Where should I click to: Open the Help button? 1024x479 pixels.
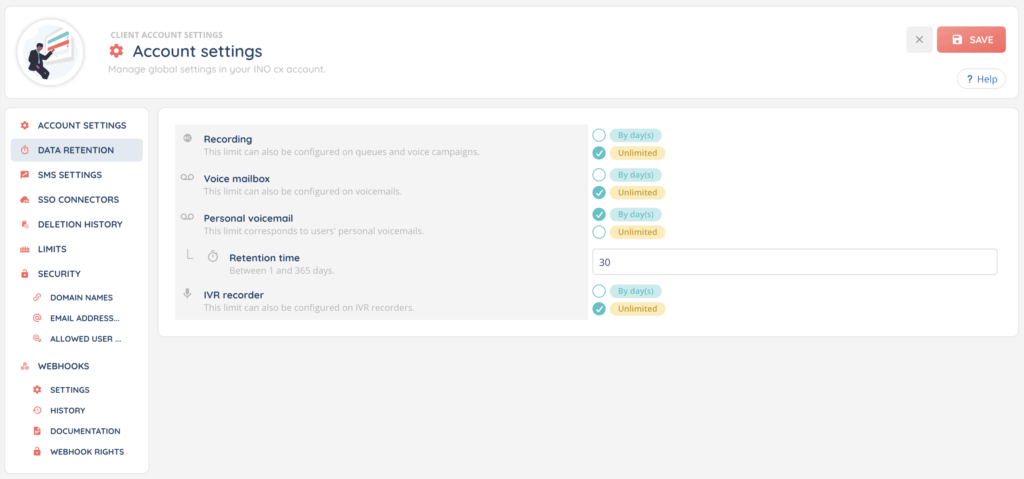(981, 79)
